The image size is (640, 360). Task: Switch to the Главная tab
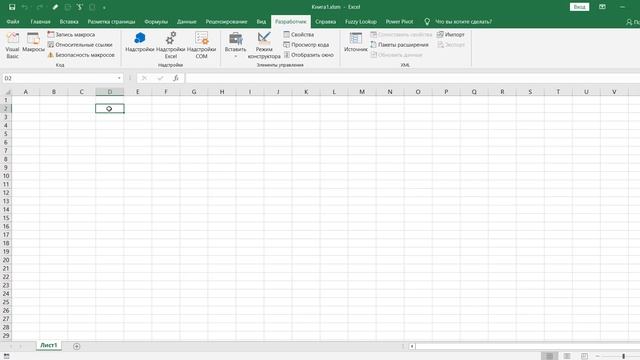click(40, 22)
